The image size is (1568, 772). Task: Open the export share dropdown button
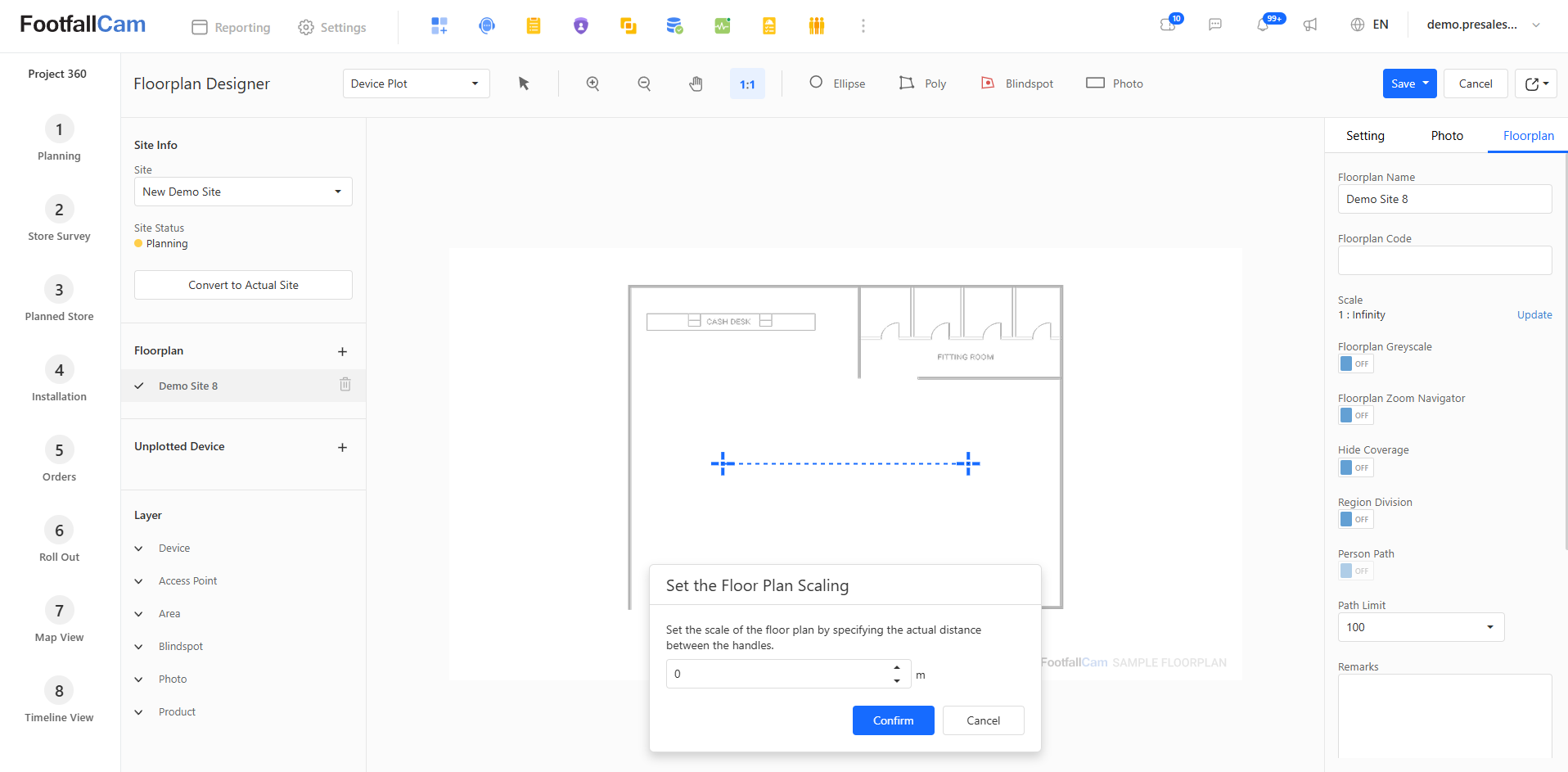1535,84
